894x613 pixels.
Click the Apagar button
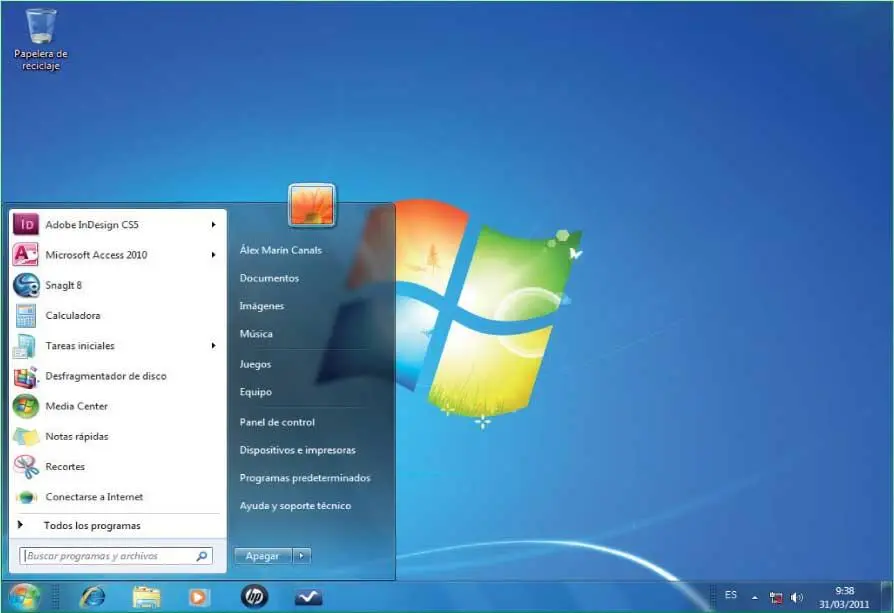(263, 555)
